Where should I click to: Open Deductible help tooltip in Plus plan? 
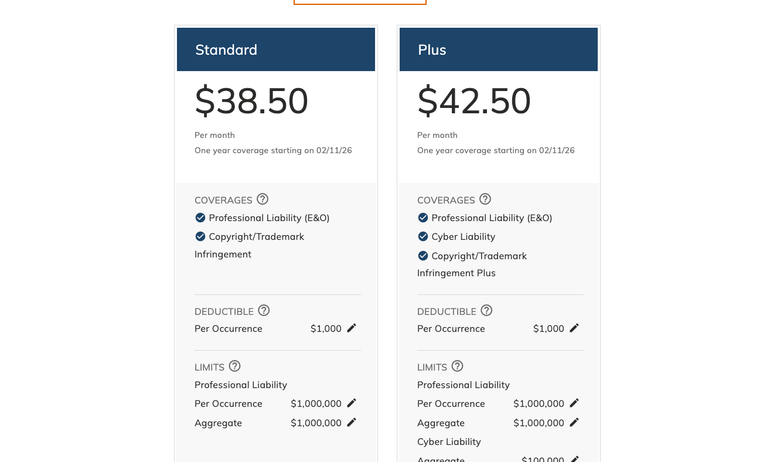point(487,311)
